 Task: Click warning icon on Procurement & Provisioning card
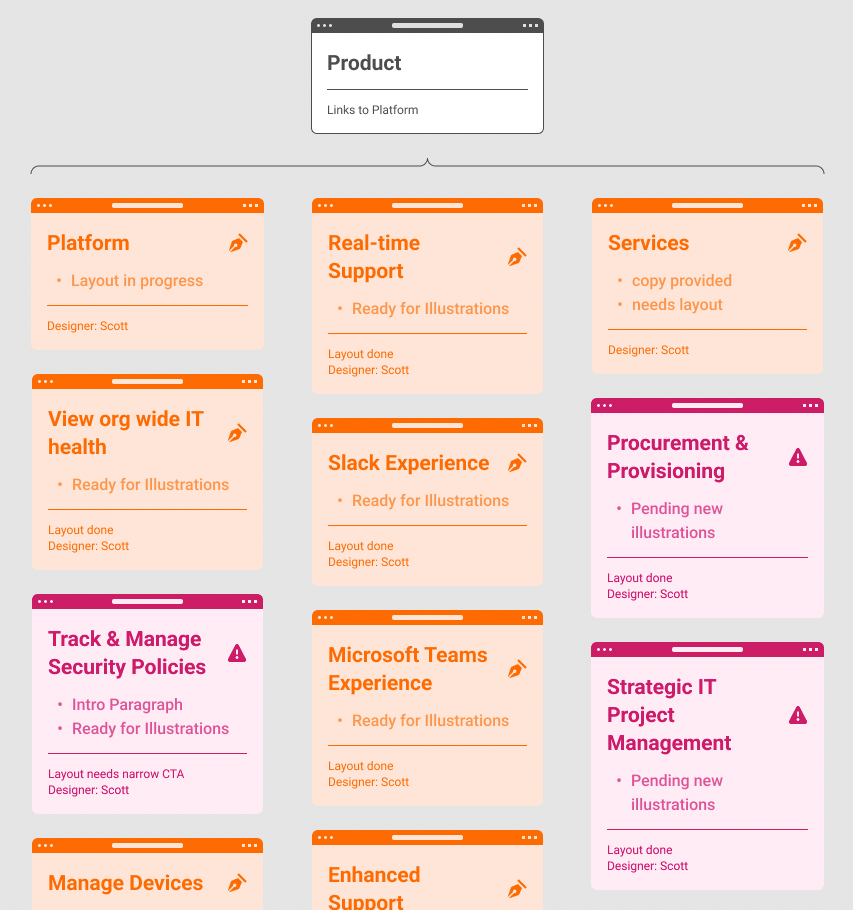[798, 457]
